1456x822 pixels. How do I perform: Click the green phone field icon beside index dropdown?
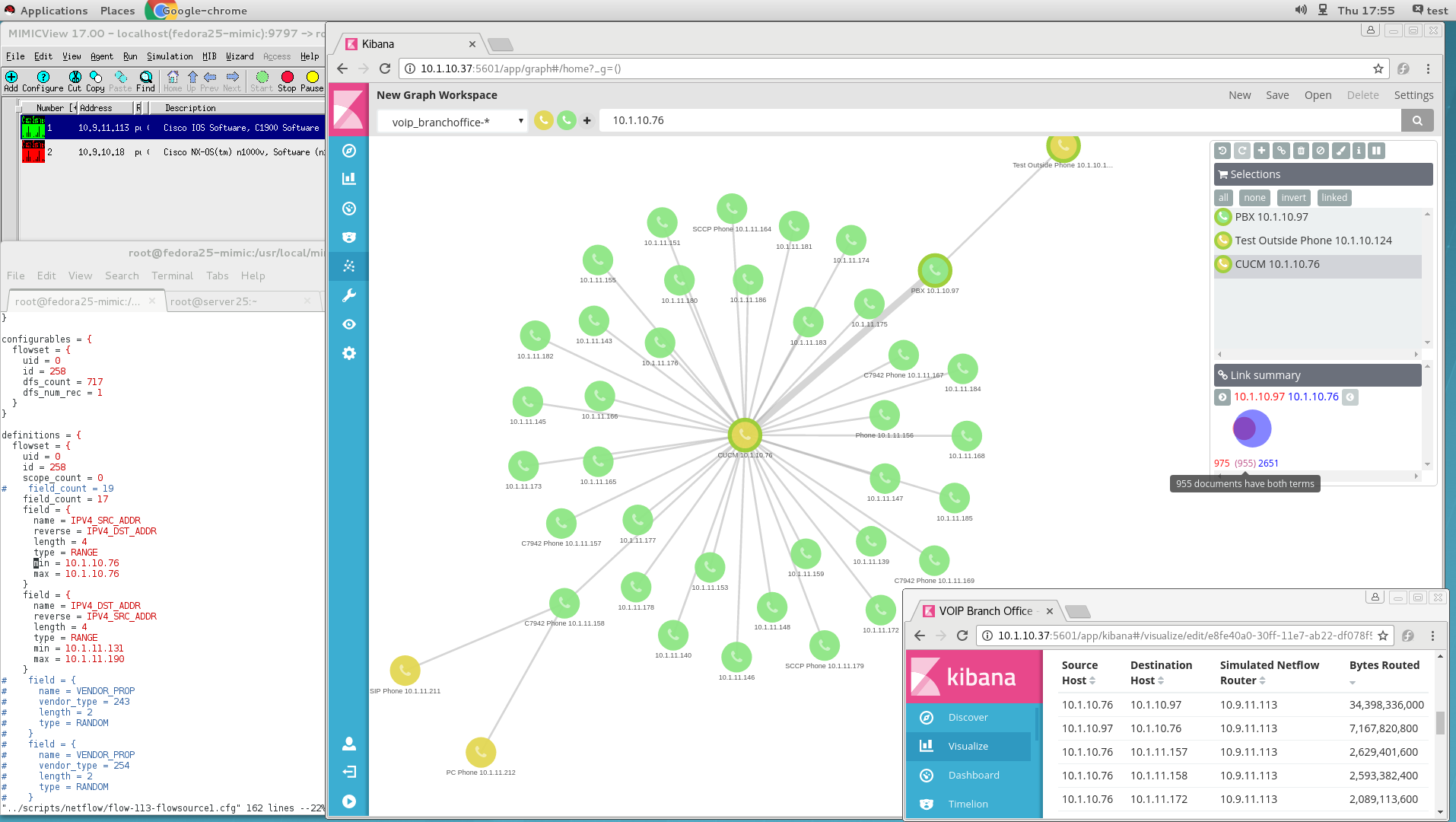tap(566, 120)
